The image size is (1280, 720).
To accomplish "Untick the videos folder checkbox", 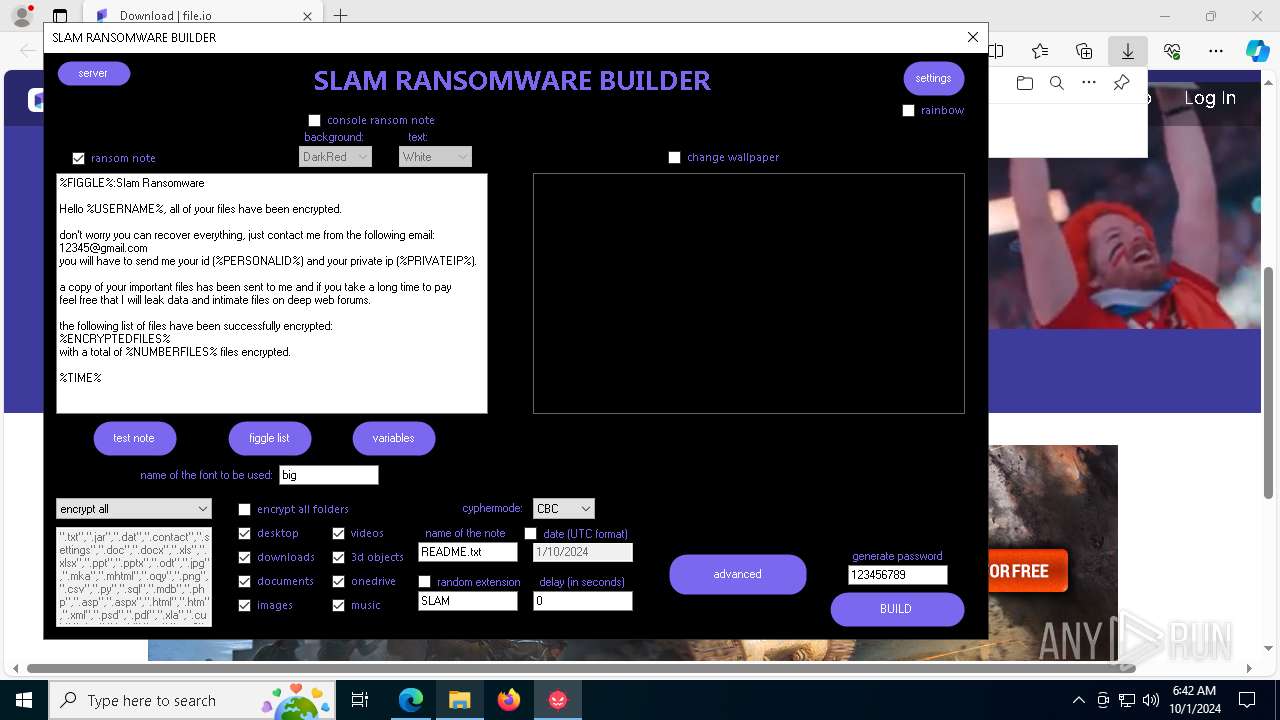I will [338, 533].
